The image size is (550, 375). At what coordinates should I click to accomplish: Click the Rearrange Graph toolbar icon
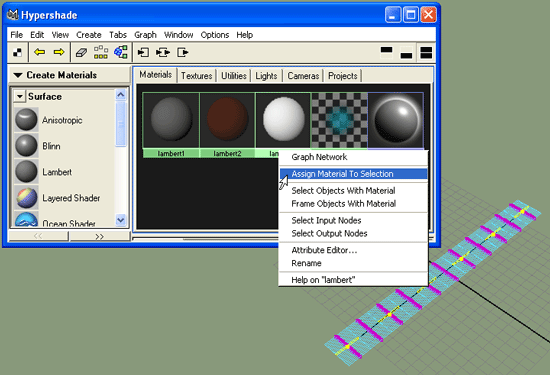point(101,52)
